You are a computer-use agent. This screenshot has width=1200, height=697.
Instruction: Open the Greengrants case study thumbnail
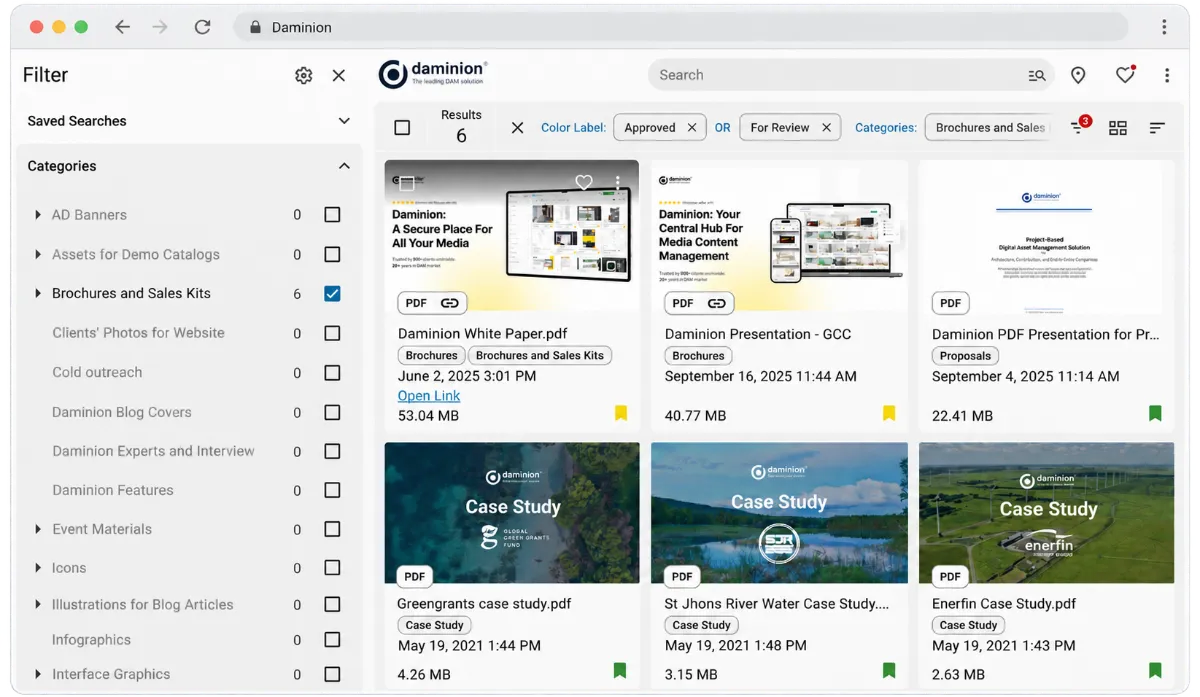512,513
